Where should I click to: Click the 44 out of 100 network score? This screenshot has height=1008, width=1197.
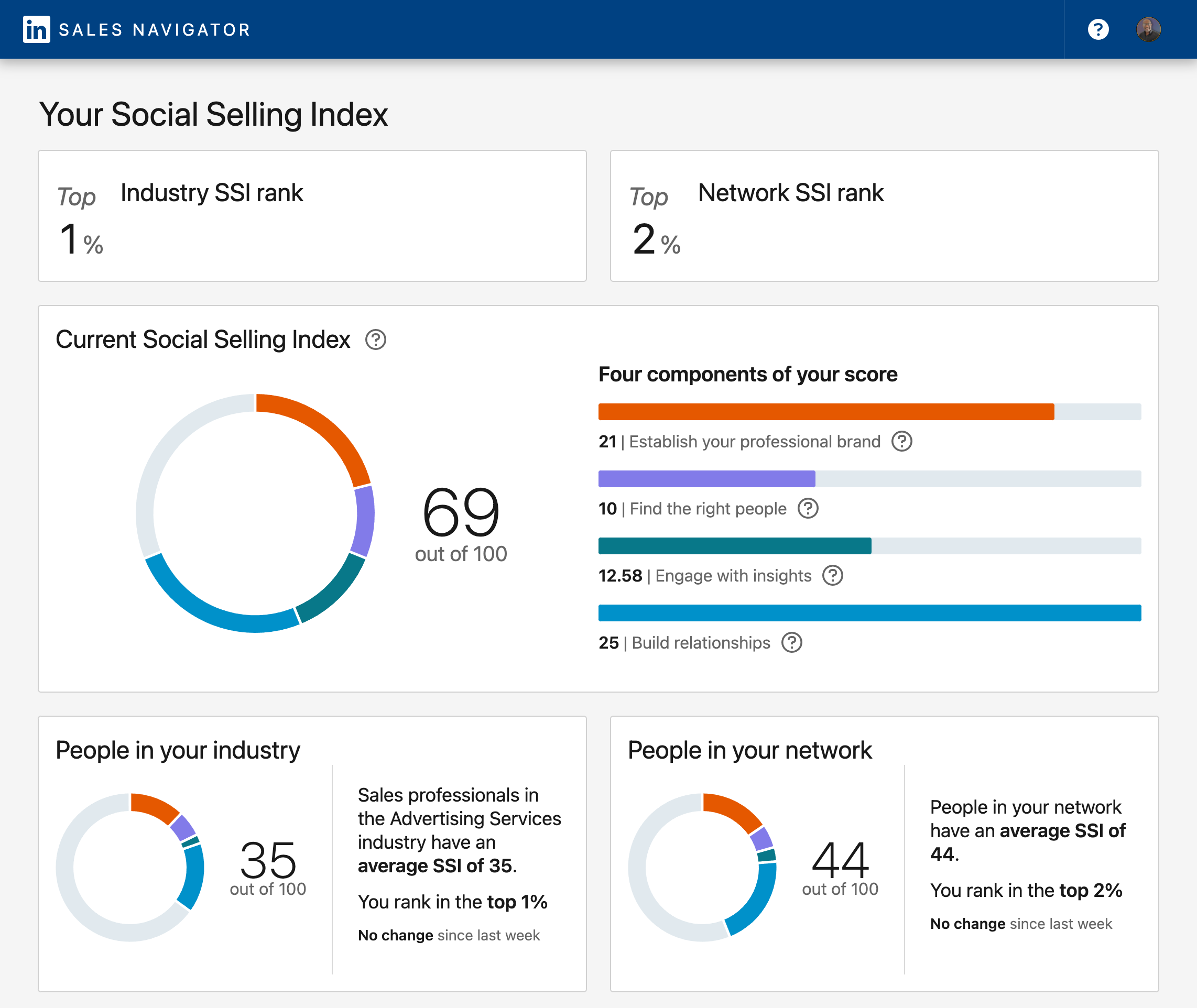click(840, 869)
